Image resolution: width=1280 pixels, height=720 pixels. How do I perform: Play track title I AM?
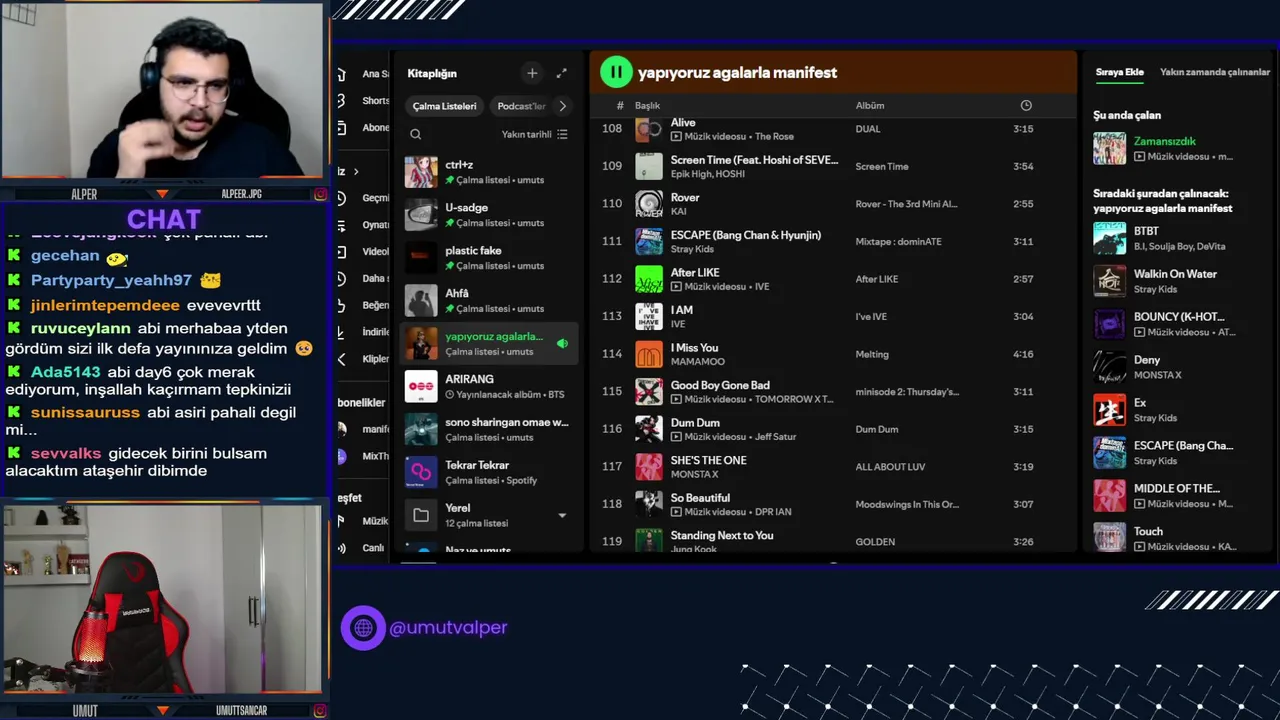coord(681,310)
